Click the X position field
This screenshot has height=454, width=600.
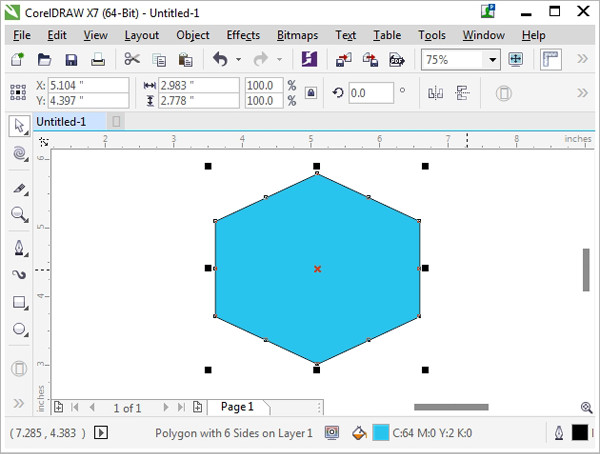point(89,85)
